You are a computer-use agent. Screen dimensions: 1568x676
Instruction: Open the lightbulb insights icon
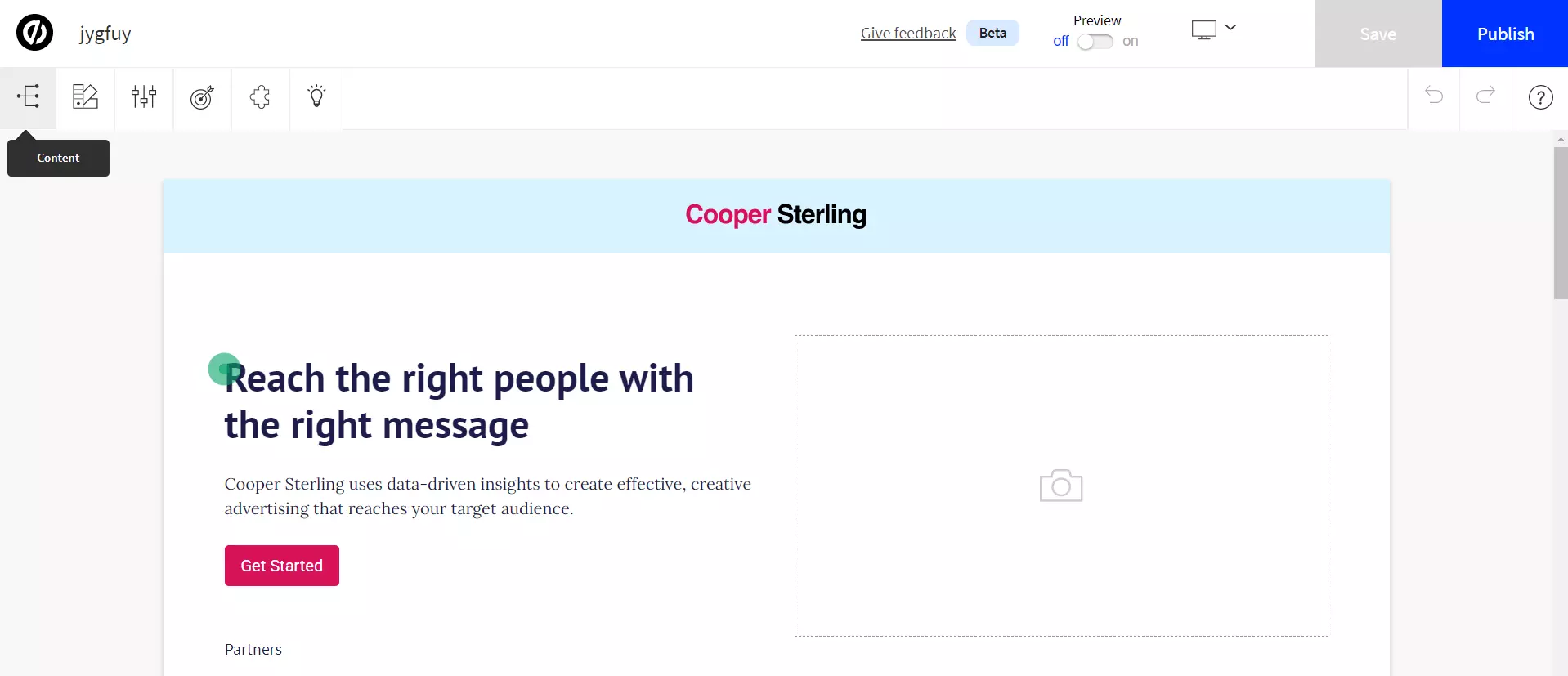pos(316,97)
